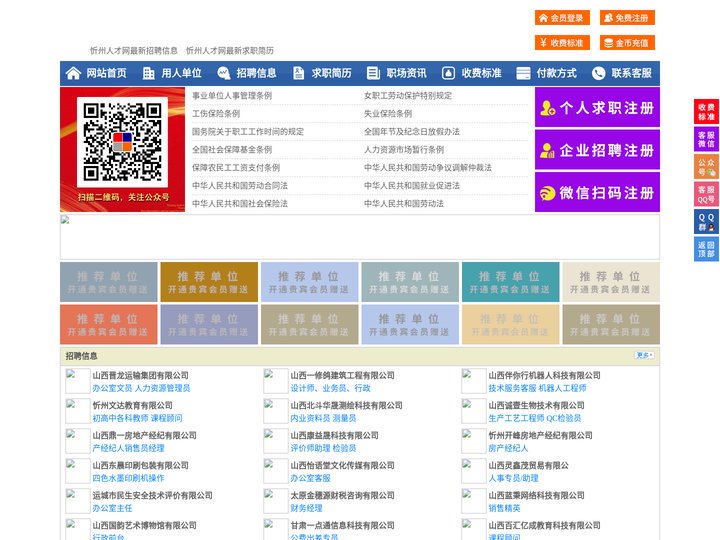Open the 用人单位 menu item
Viewport: 720px width, 540px height.
coord(181,73)
